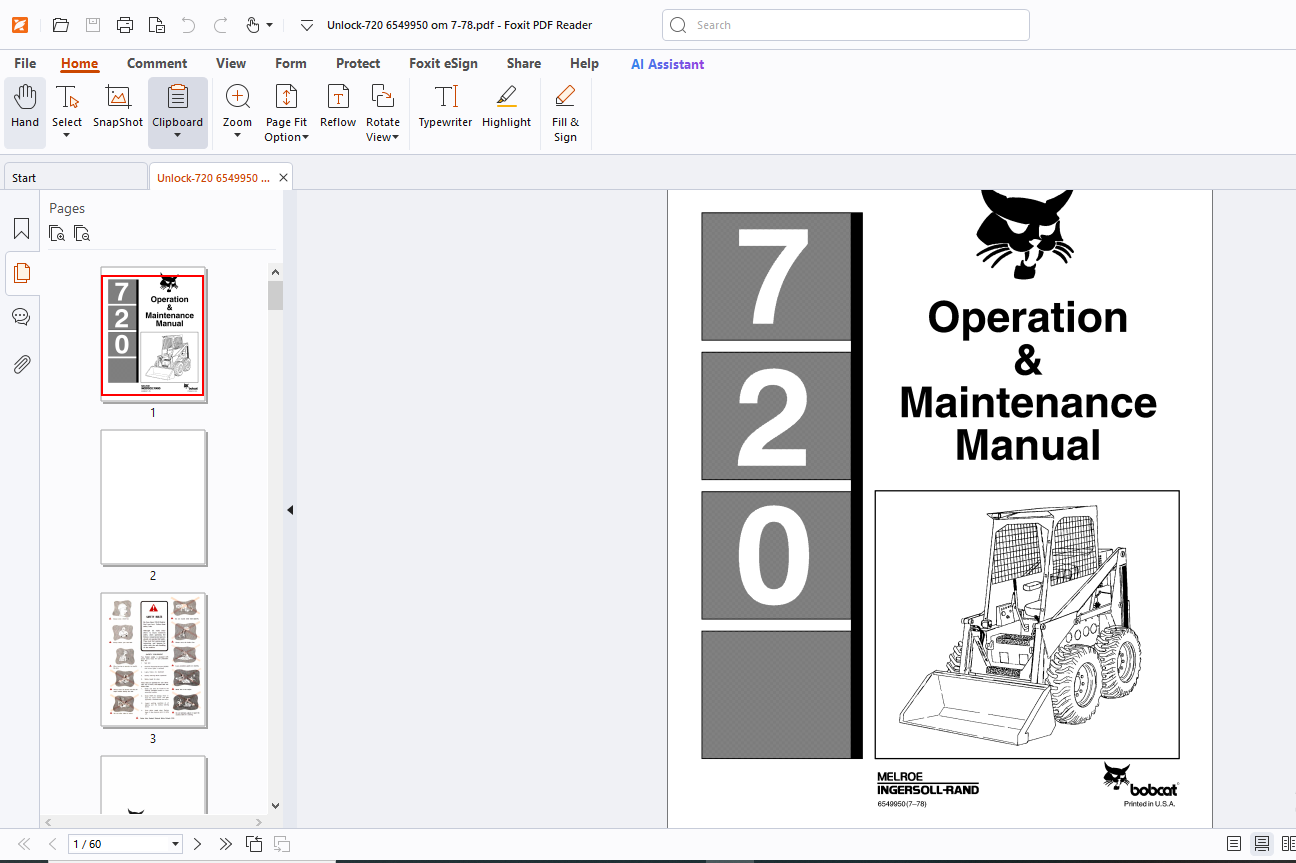
Task: Switch to the Start document tab
Action: [75, 178]
